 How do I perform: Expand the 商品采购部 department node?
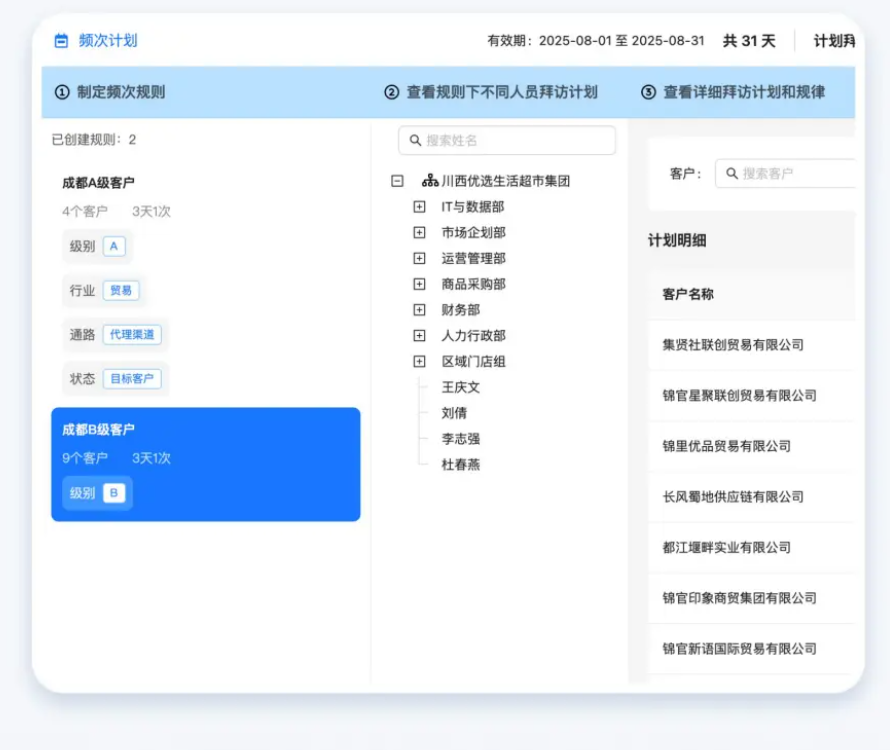coord(419,285)
